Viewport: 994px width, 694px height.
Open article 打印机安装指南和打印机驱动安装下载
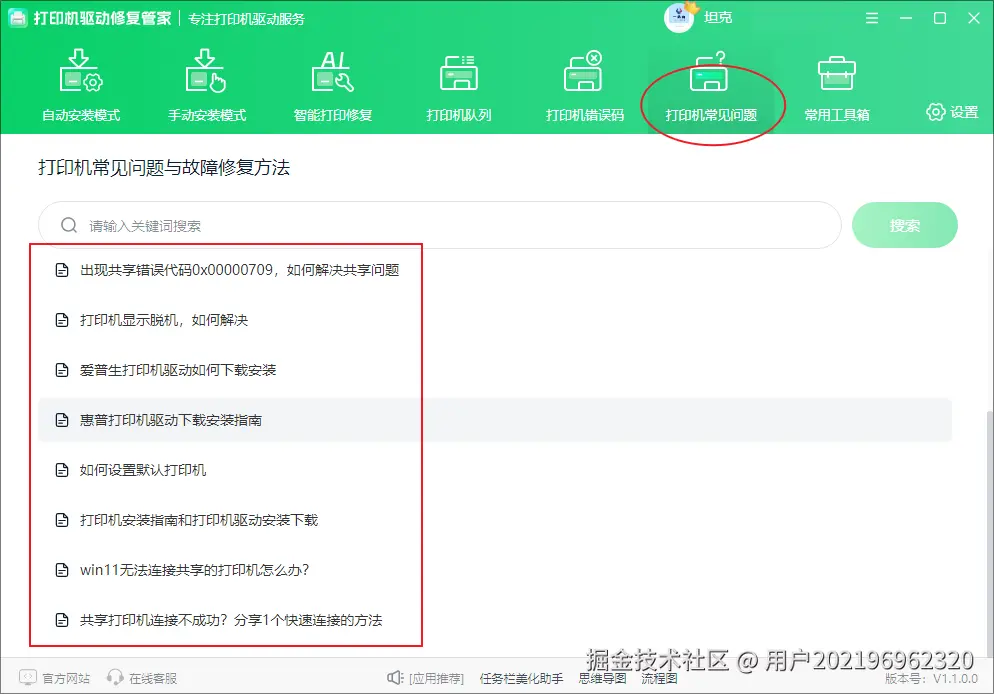[199, 520]
